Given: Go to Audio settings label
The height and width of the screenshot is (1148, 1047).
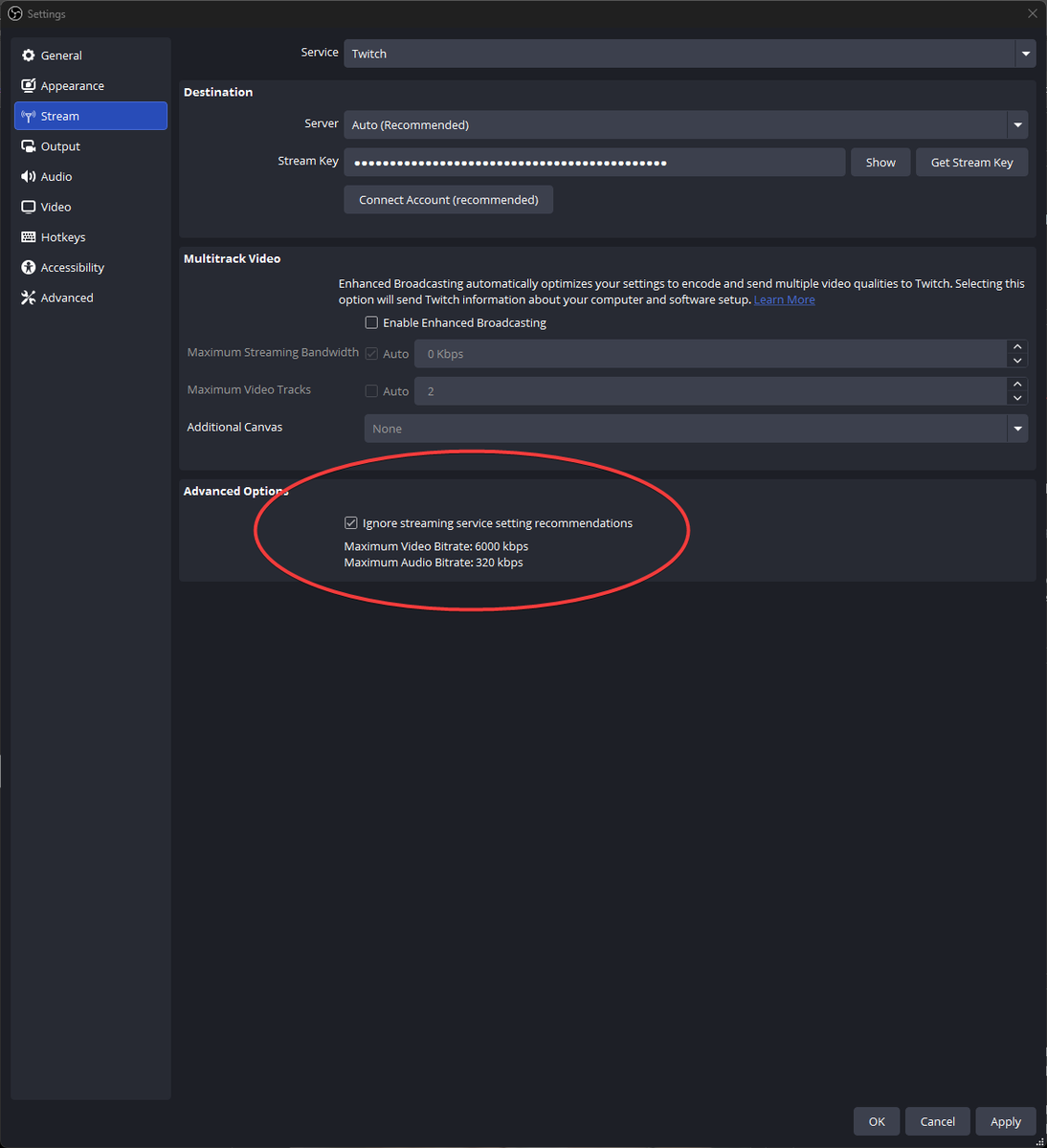Looking at the screenshot, I should click(56, 177).
